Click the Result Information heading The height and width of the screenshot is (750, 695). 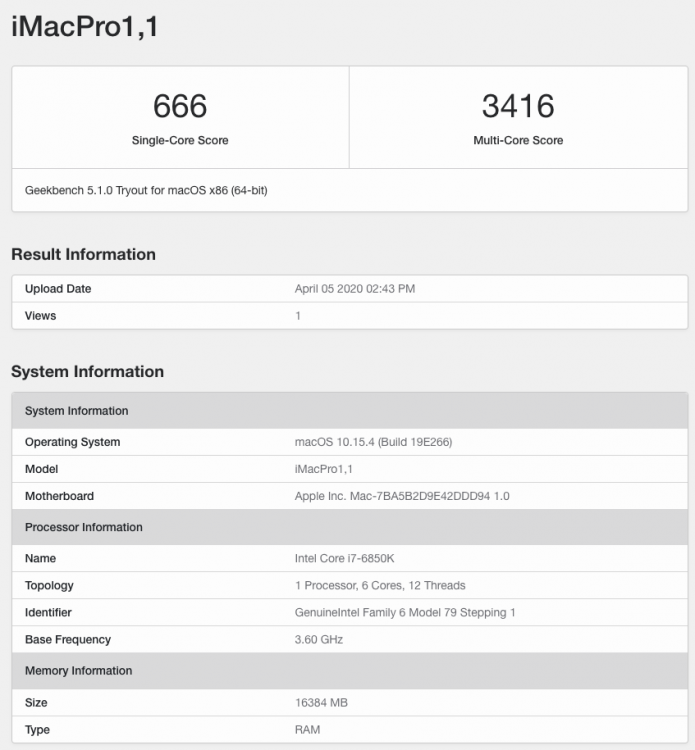(83, 254)
